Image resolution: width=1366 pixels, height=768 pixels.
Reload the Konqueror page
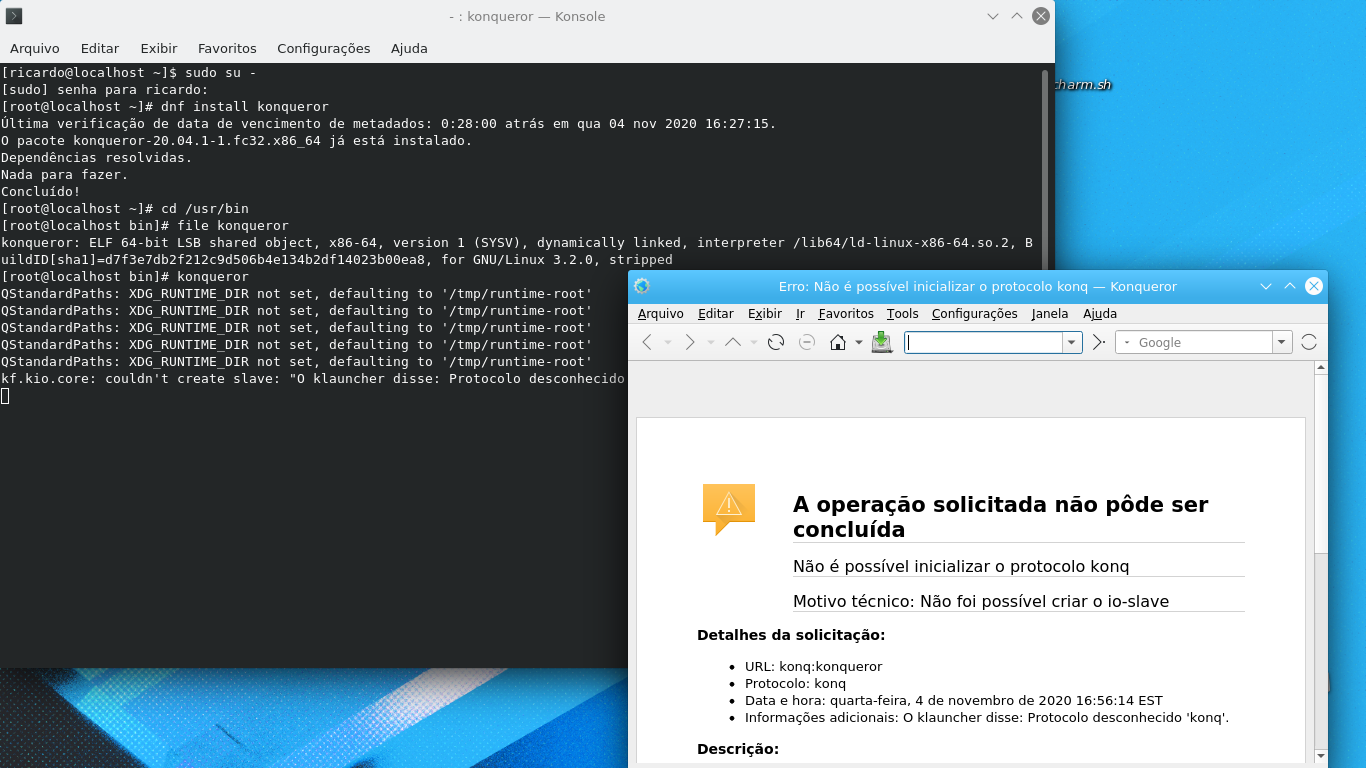776,342
